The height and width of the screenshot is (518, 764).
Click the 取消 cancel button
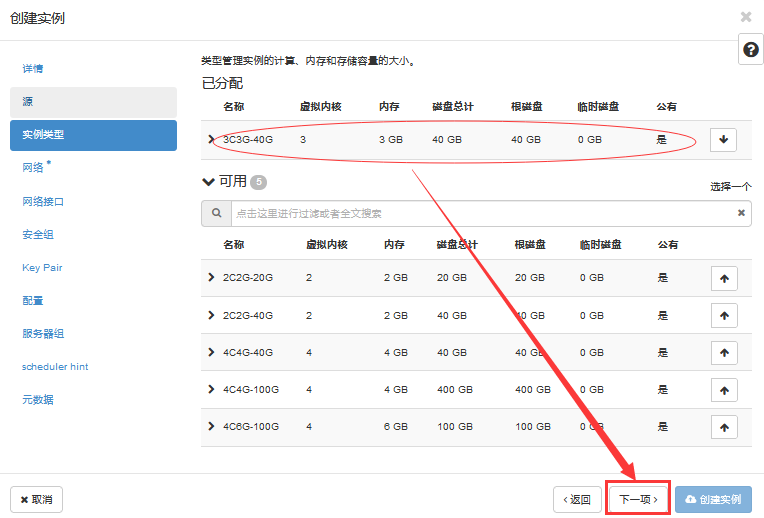coord(37,499)
